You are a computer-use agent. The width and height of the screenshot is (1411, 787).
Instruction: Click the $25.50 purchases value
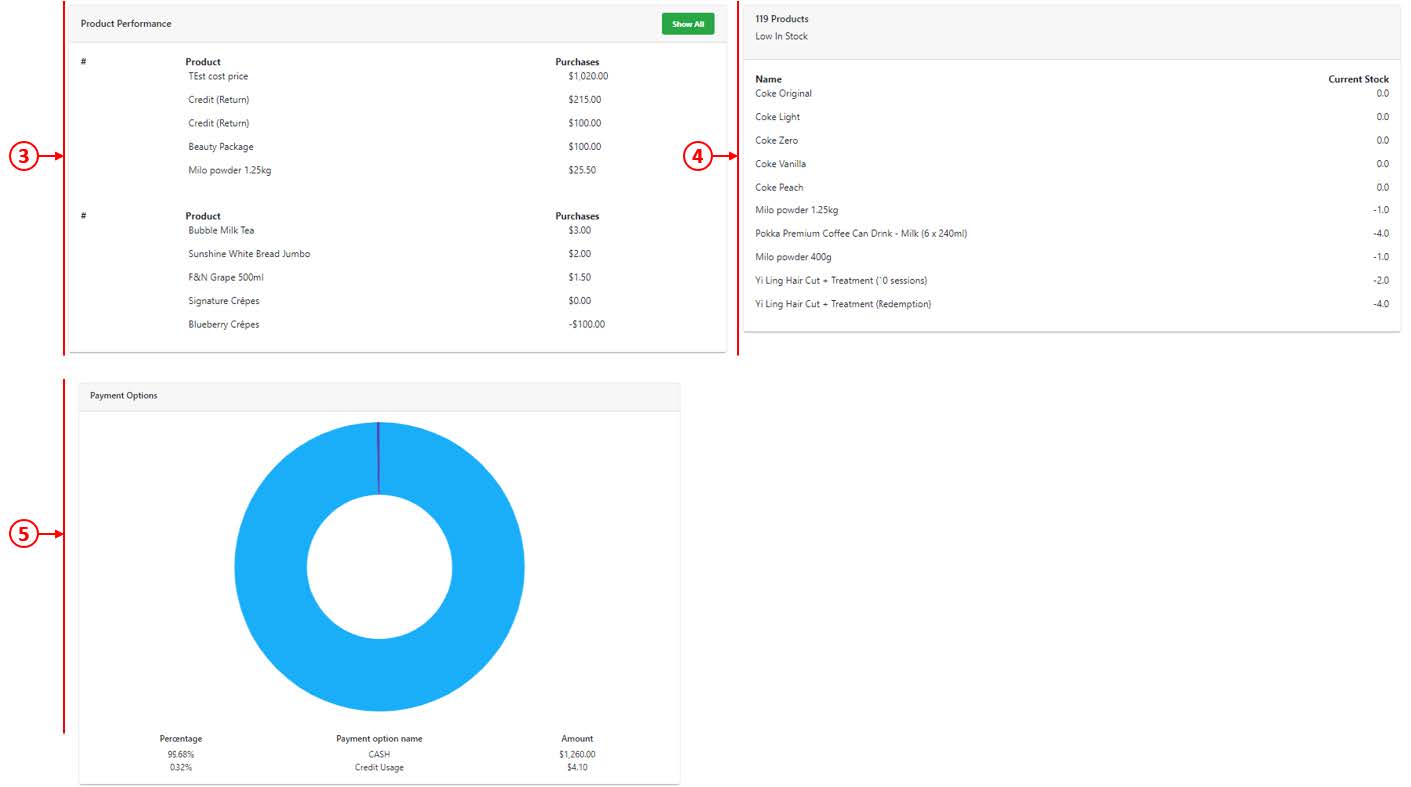(582, 170)
